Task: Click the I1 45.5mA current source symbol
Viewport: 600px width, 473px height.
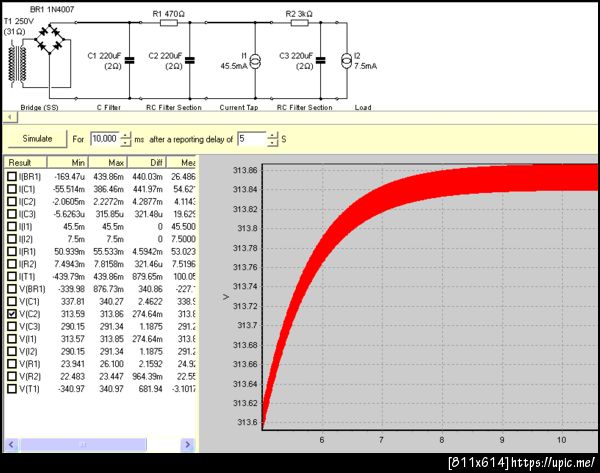Action: click(x=255, y=61)
